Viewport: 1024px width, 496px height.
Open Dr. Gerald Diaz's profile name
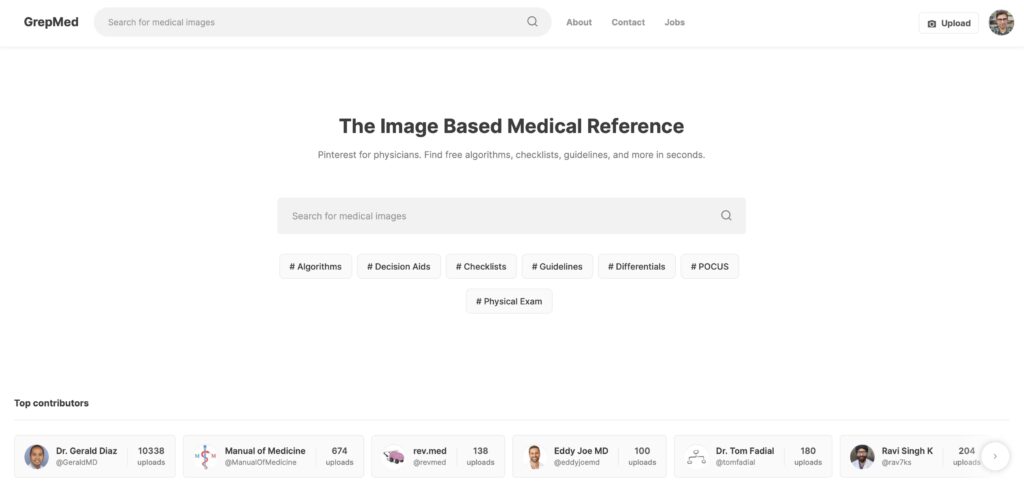click(87, 451)
